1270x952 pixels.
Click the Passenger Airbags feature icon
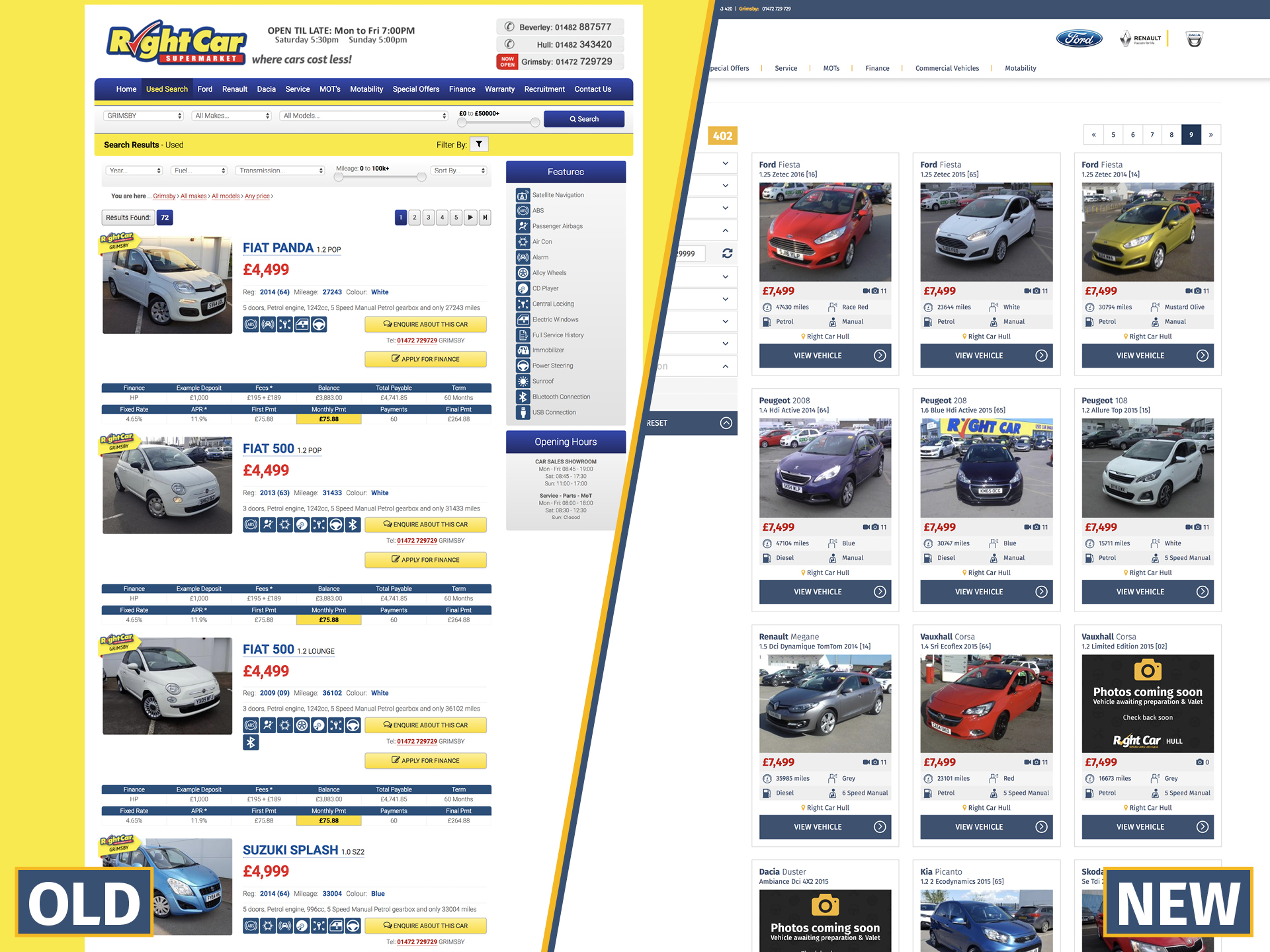click(x=523, y=226)
